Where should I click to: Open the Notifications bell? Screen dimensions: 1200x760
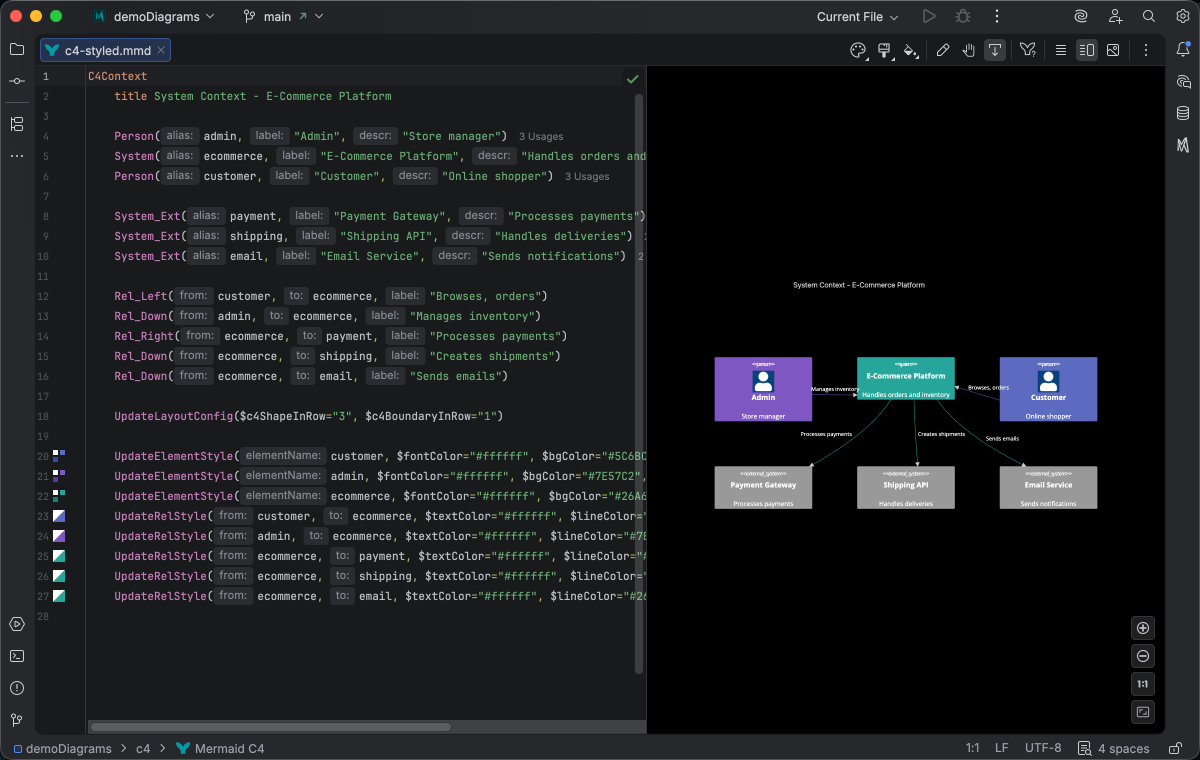click(x=1183, y=50)
